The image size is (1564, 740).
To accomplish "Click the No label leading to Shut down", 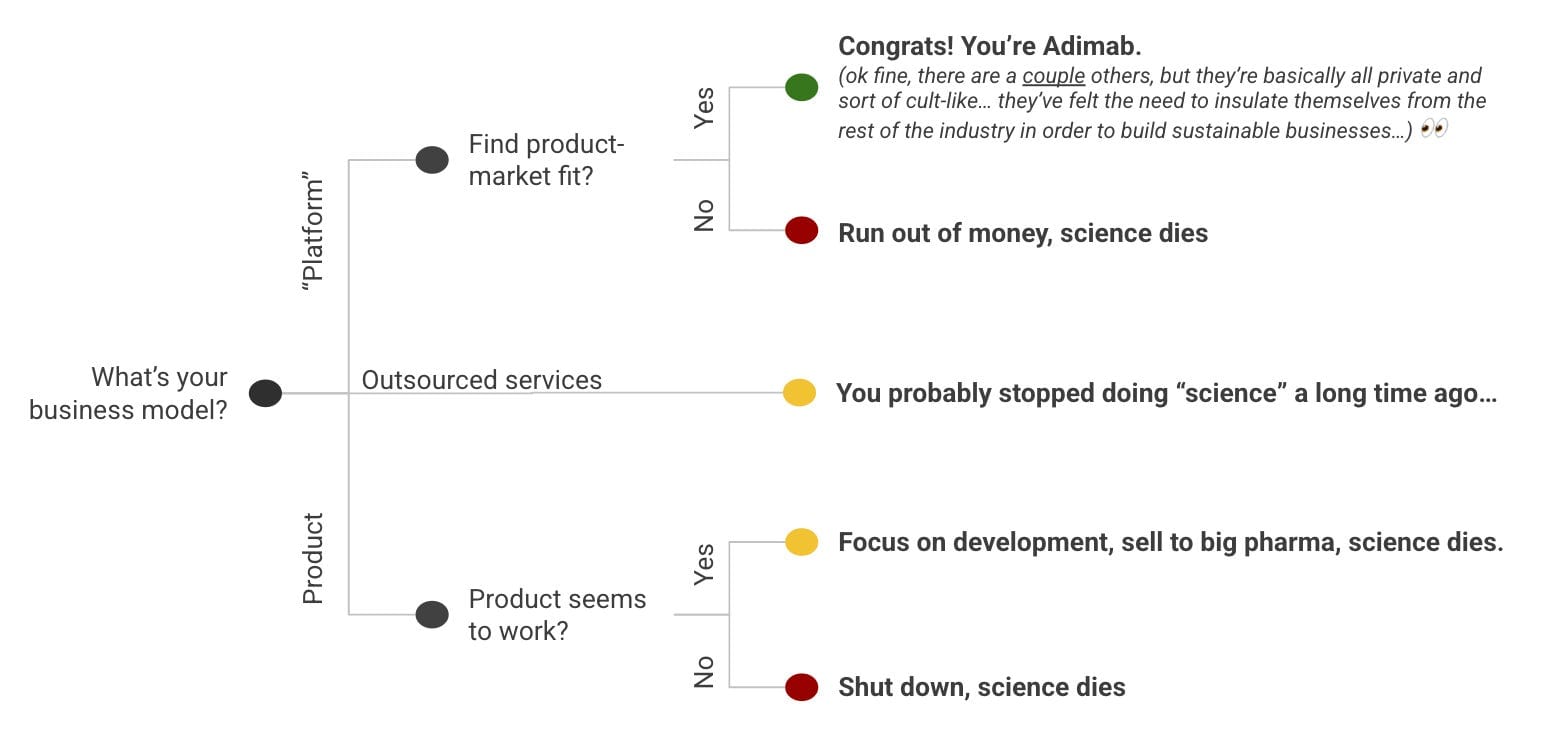I will [705, 672].
